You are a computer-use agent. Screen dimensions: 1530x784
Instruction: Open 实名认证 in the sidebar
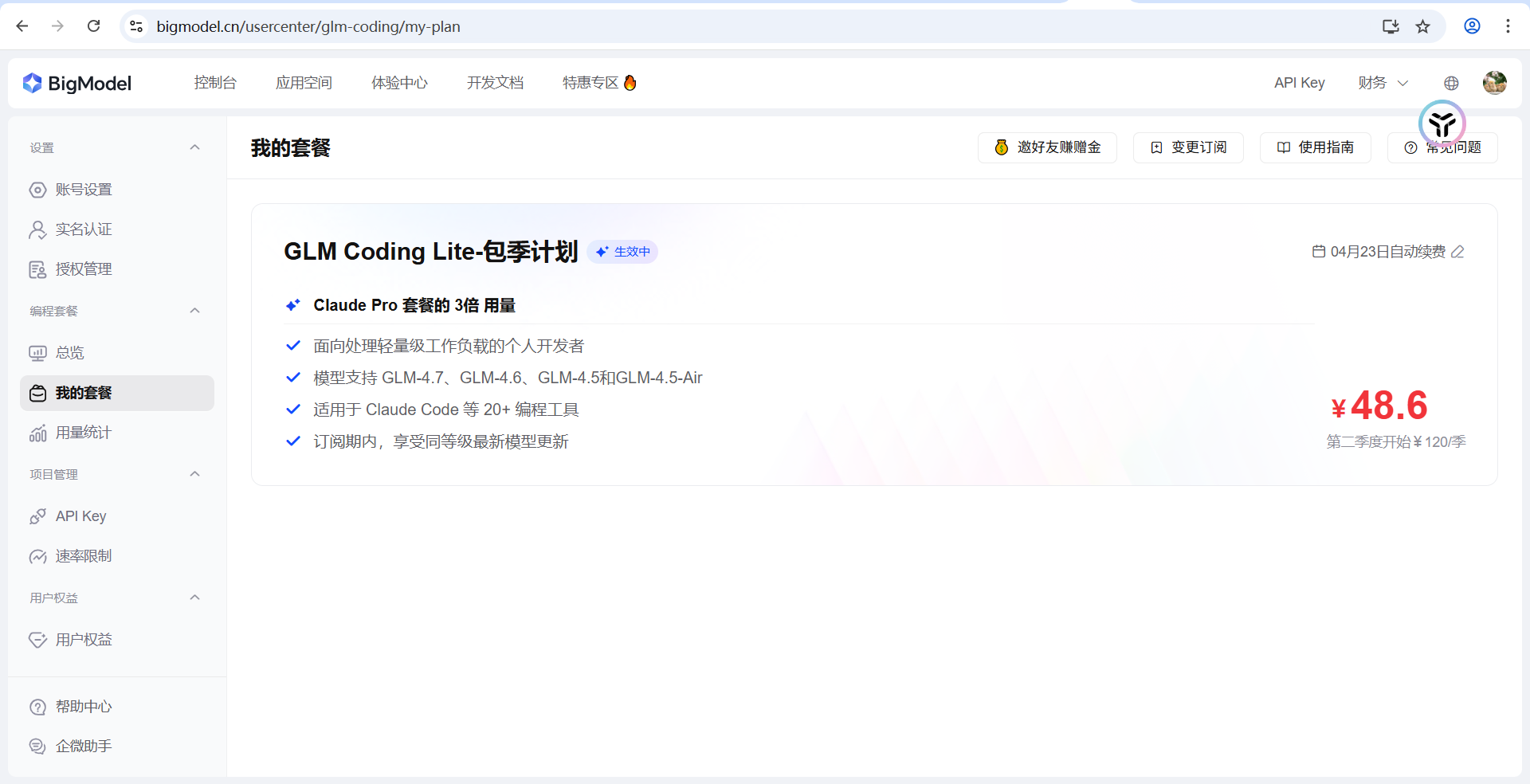click(x=117, y=229)
